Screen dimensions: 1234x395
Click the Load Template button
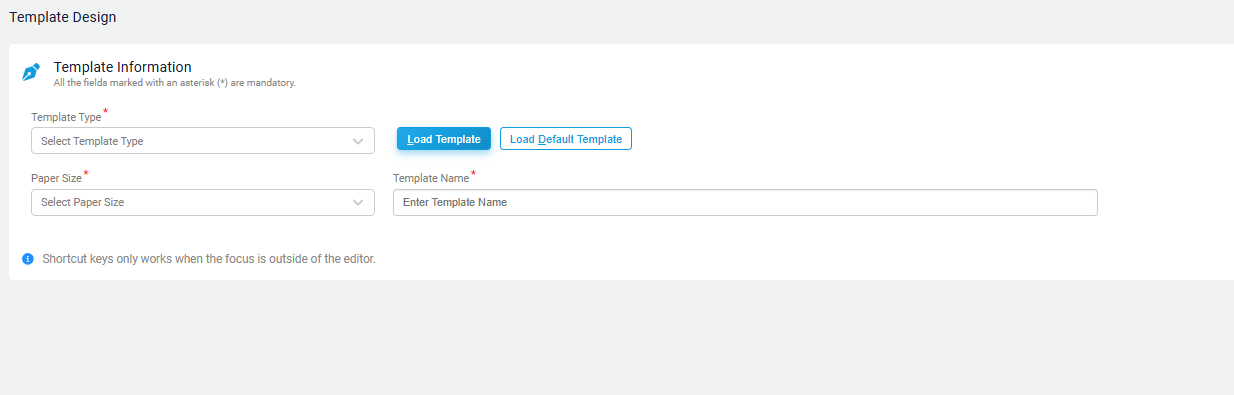(444, 139)
